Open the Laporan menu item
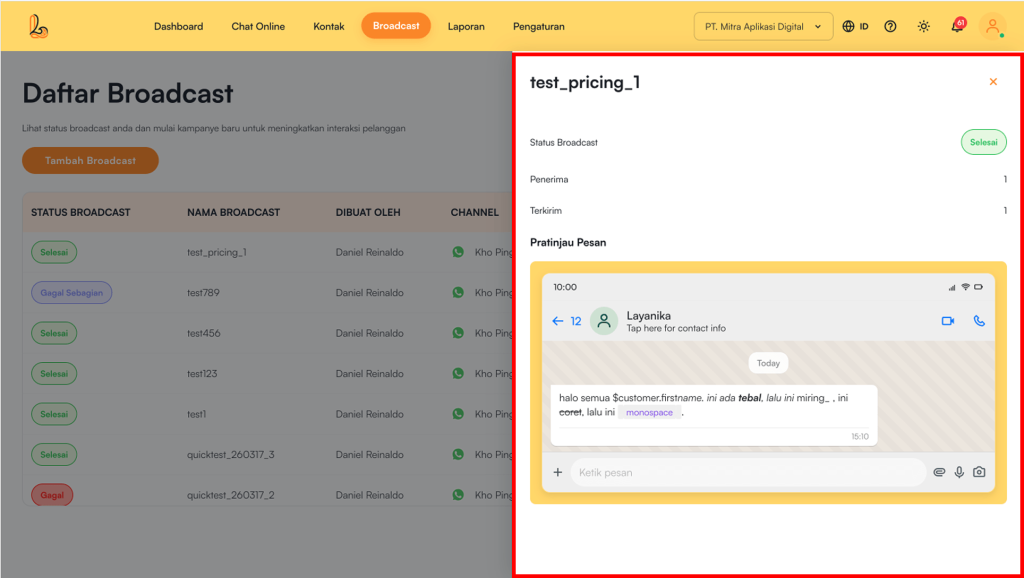 tap(466, 26)
